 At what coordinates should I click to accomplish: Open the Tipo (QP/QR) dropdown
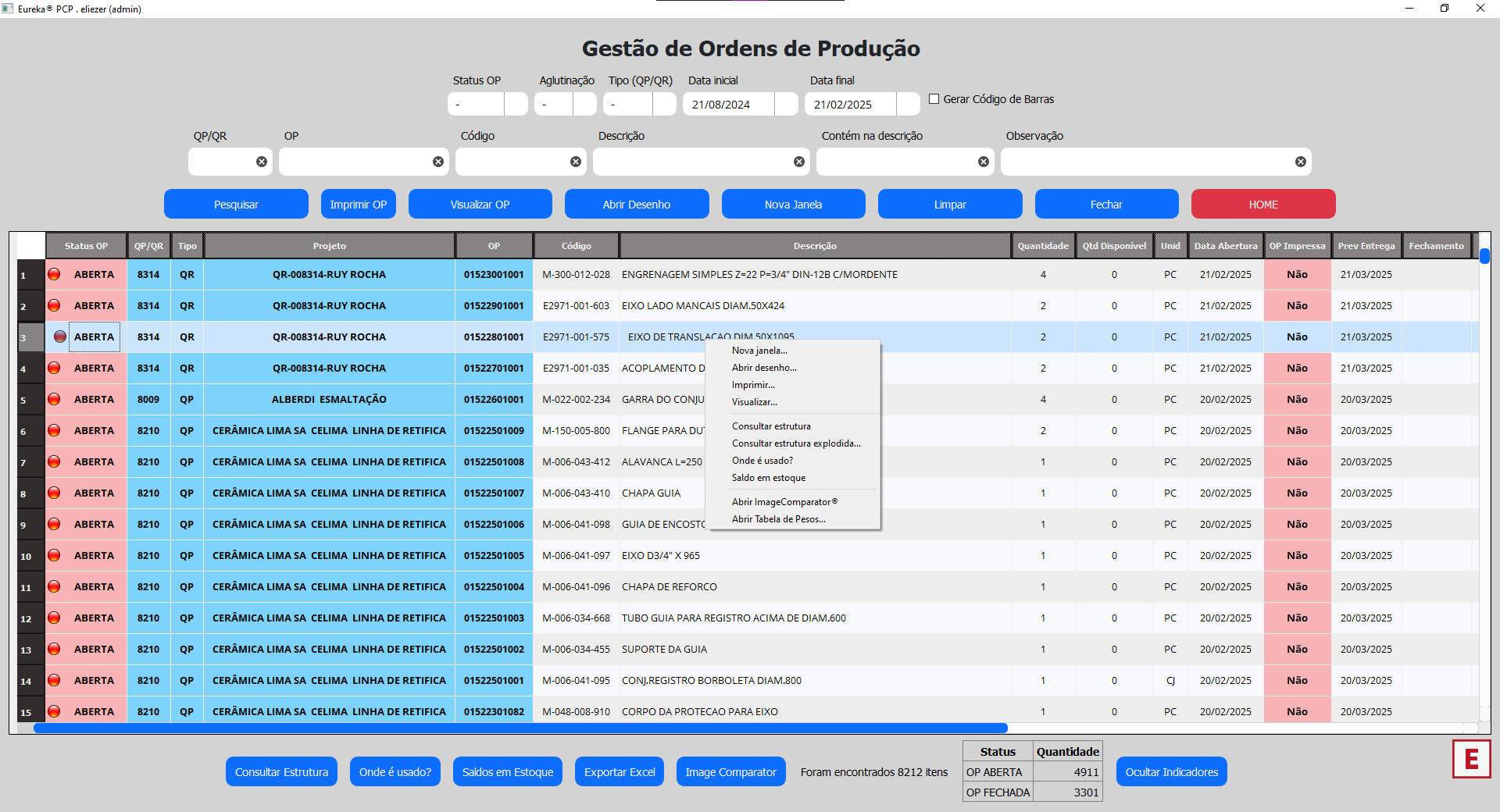coord(665,104)
